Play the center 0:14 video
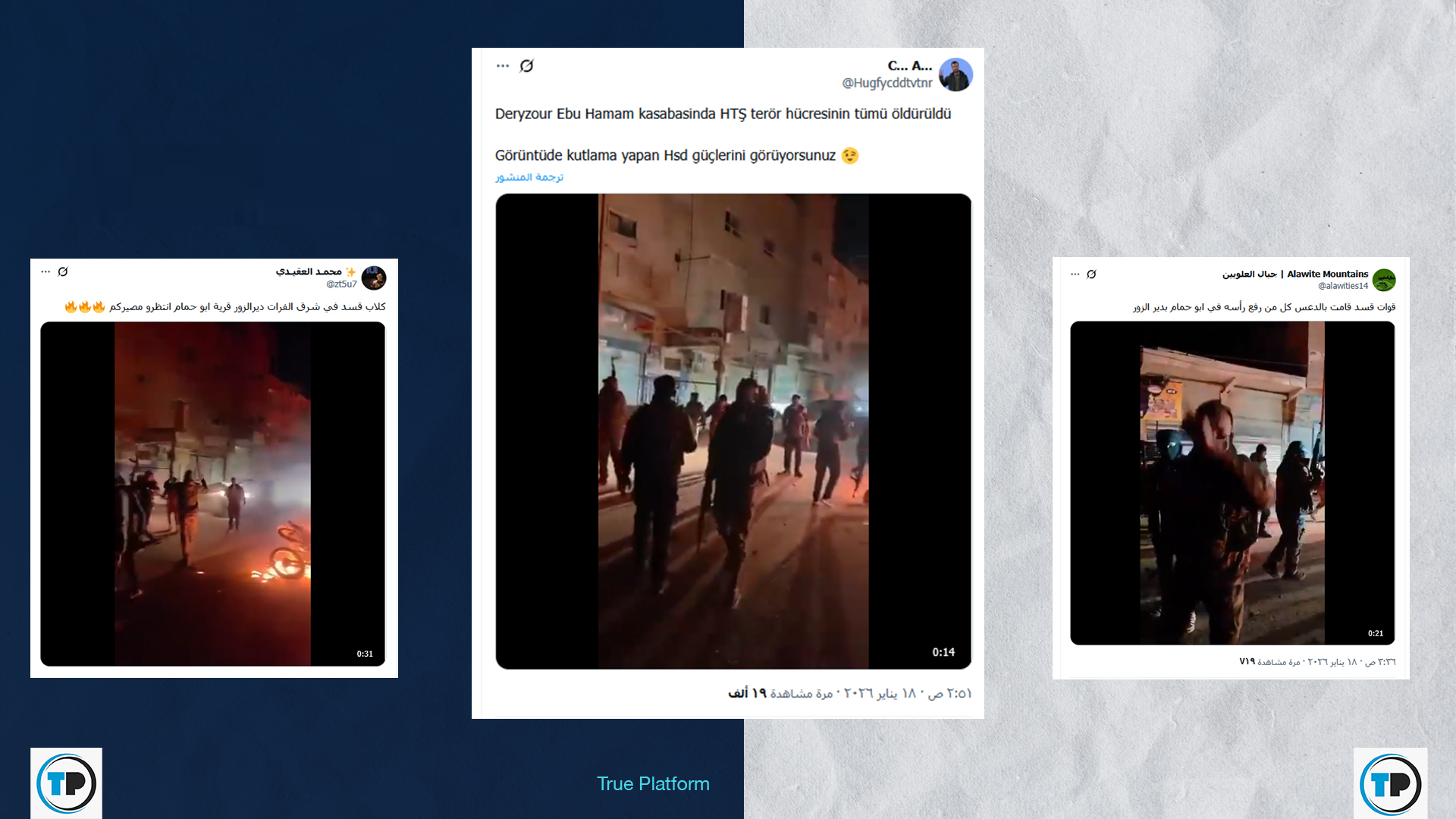 (733, 431)
